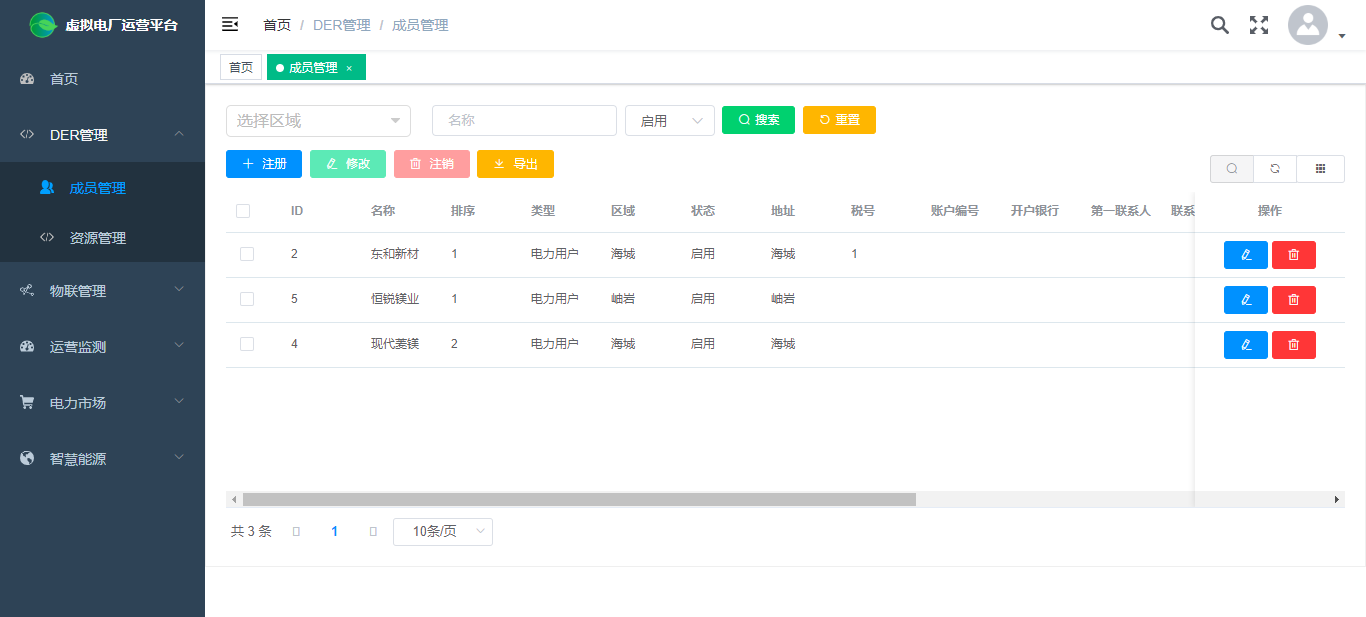Expand the 物联管理 sidebar menu
This screenshot has height=617, width=1366.
tap(102, 291)
